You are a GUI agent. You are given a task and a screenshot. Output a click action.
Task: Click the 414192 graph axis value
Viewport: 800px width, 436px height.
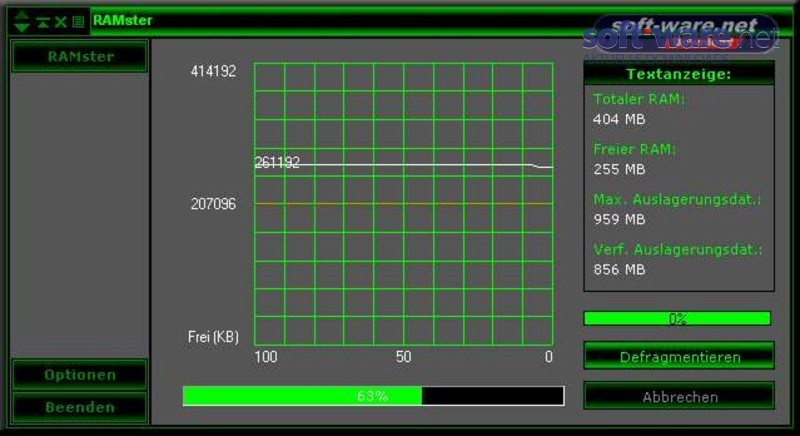click(213, 71)
